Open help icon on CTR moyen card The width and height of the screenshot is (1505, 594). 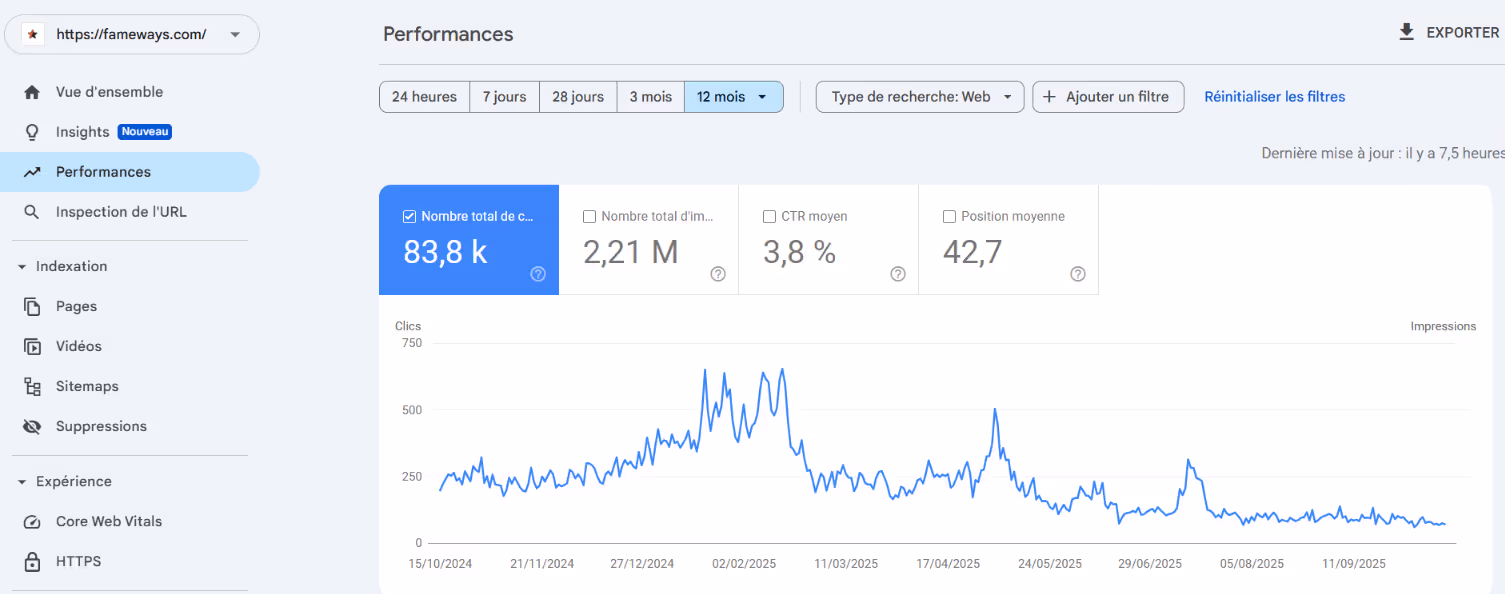(x=898, y=274)
